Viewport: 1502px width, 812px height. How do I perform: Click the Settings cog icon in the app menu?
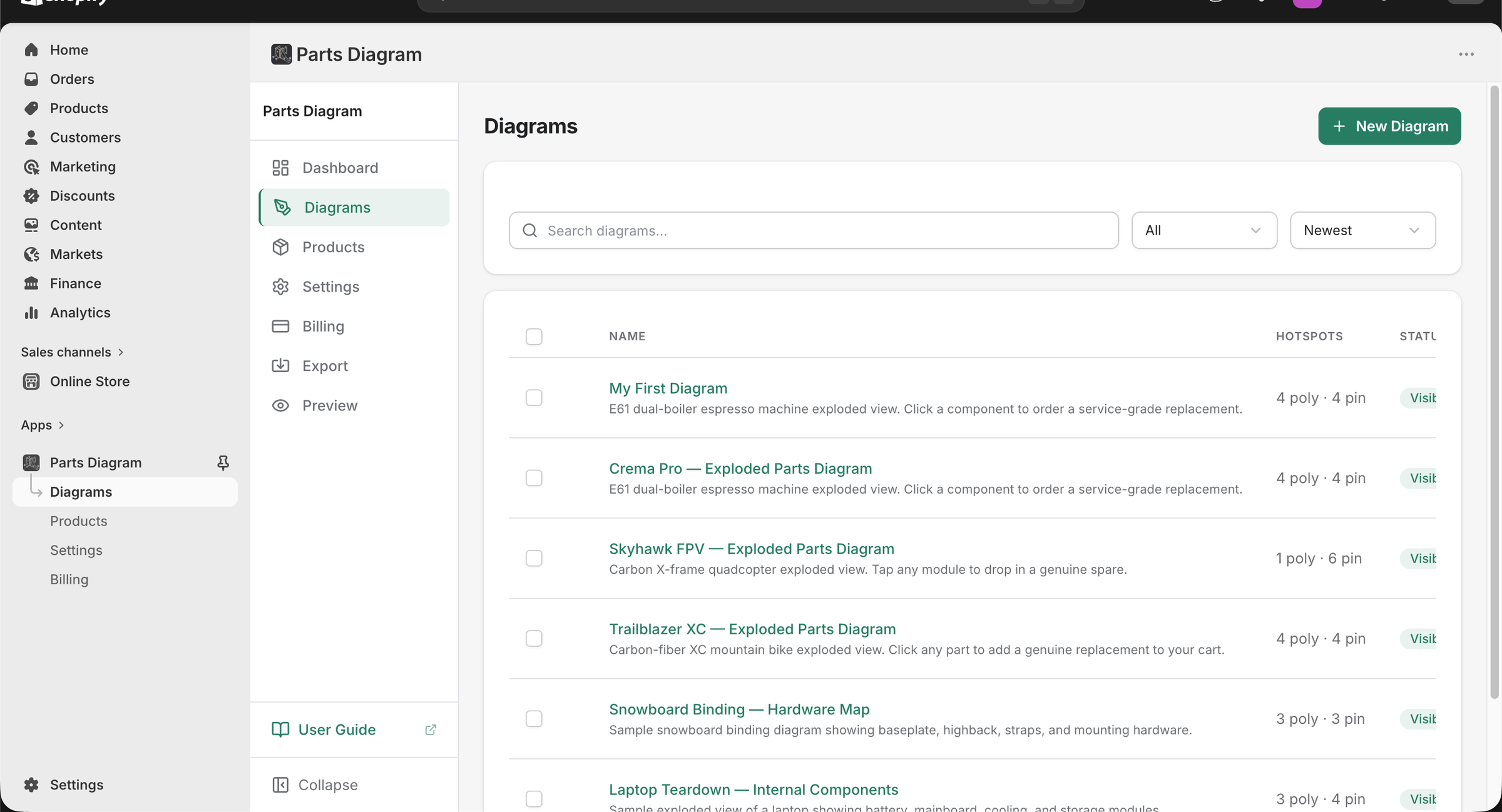(x=280, y=287)
